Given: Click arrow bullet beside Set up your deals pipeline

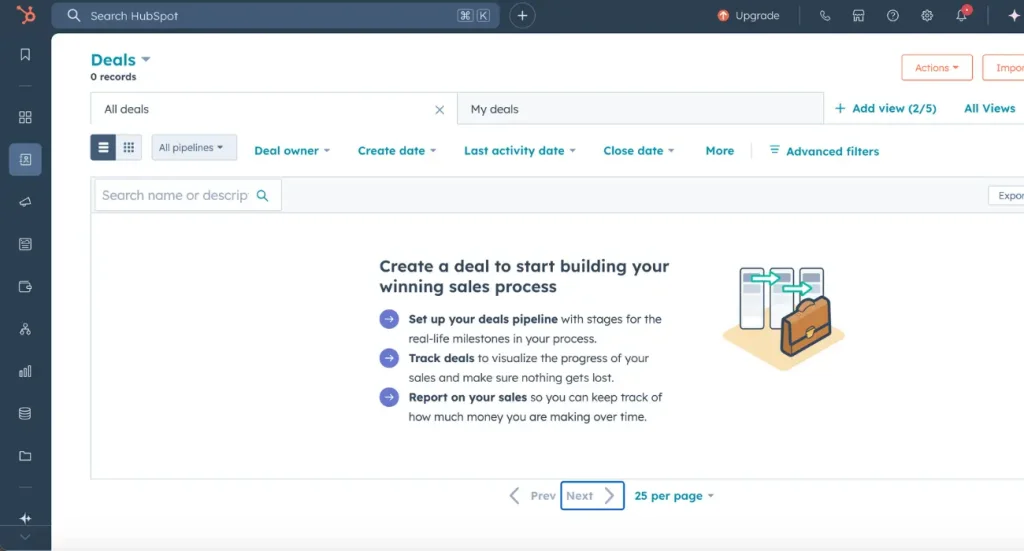Looking at the screenshot, I should pyautogui.click(x=389, y=319).
